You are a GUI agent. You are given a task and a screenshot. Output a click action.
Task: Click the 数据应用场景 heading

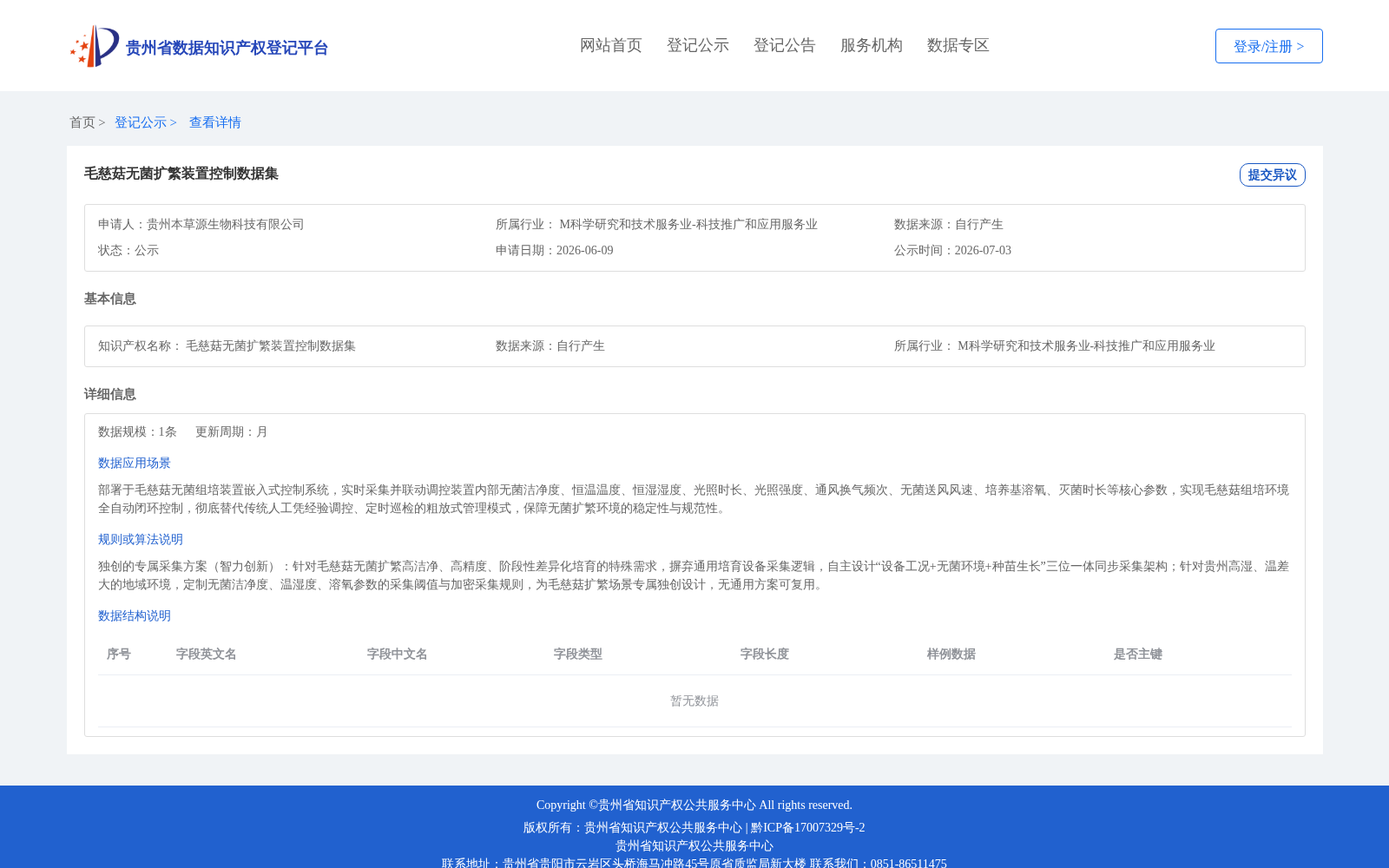(135, 463)
